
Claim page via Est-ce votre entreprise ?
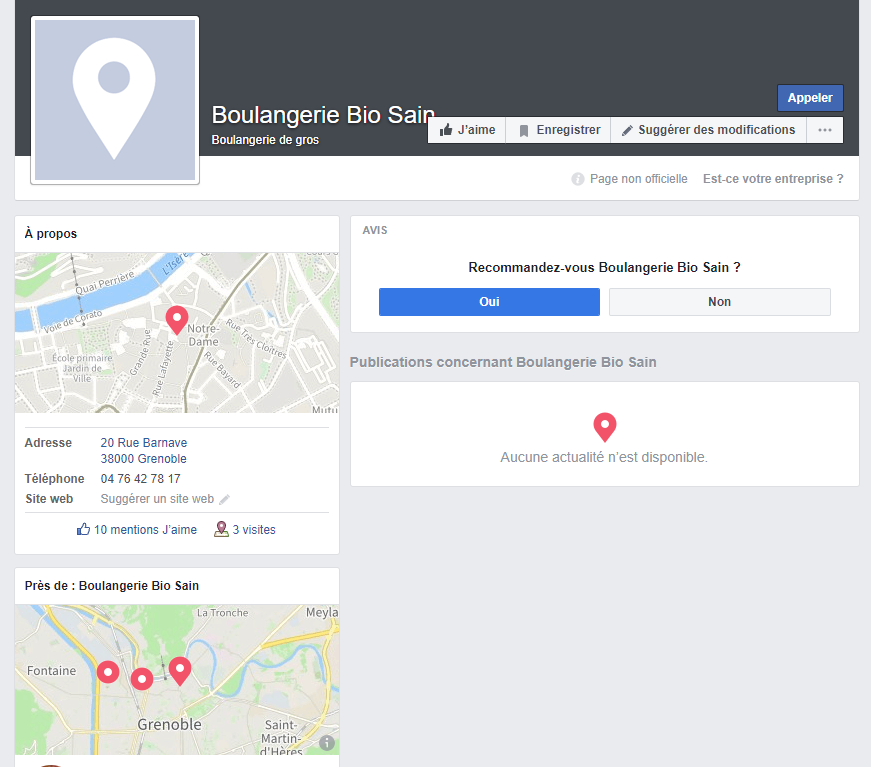click(x=773, y=179)
